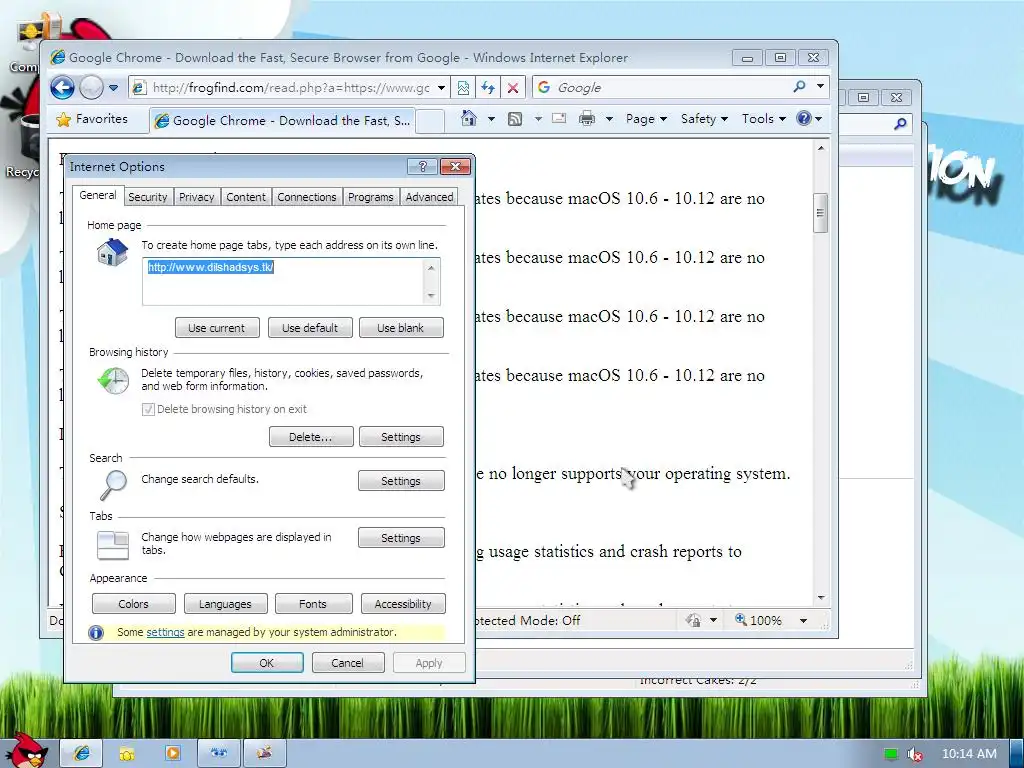Open the Safety menu
Screen dimensions: 1024x768
pyautogui.click(x=704, y=119)
